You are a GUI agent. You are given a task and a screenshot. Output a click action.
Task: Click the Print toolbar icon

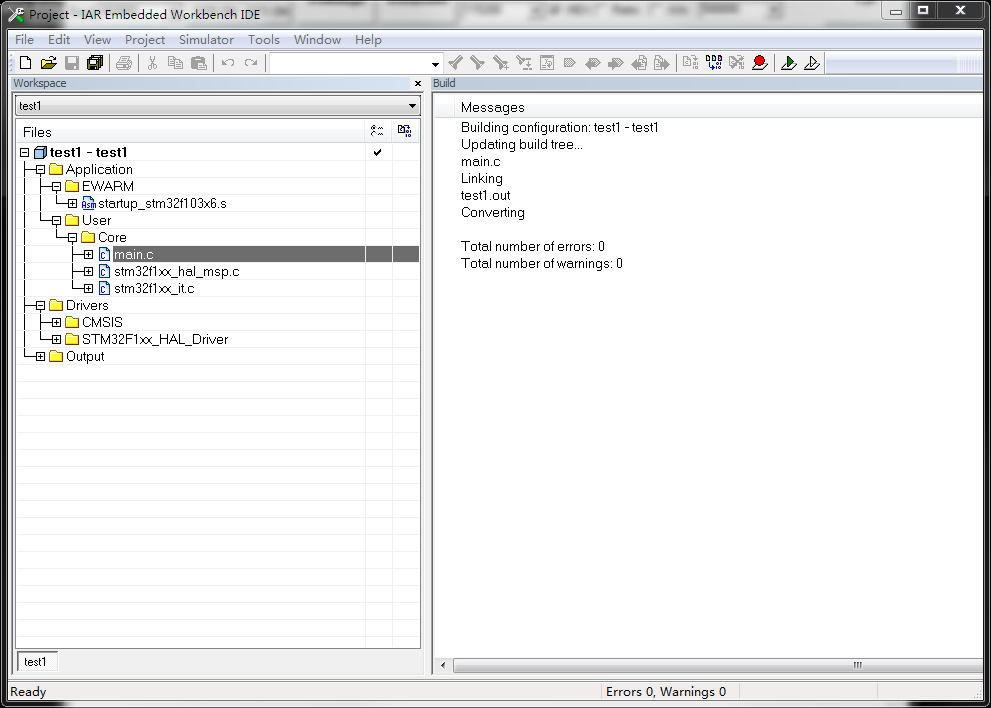click(122, 62)
